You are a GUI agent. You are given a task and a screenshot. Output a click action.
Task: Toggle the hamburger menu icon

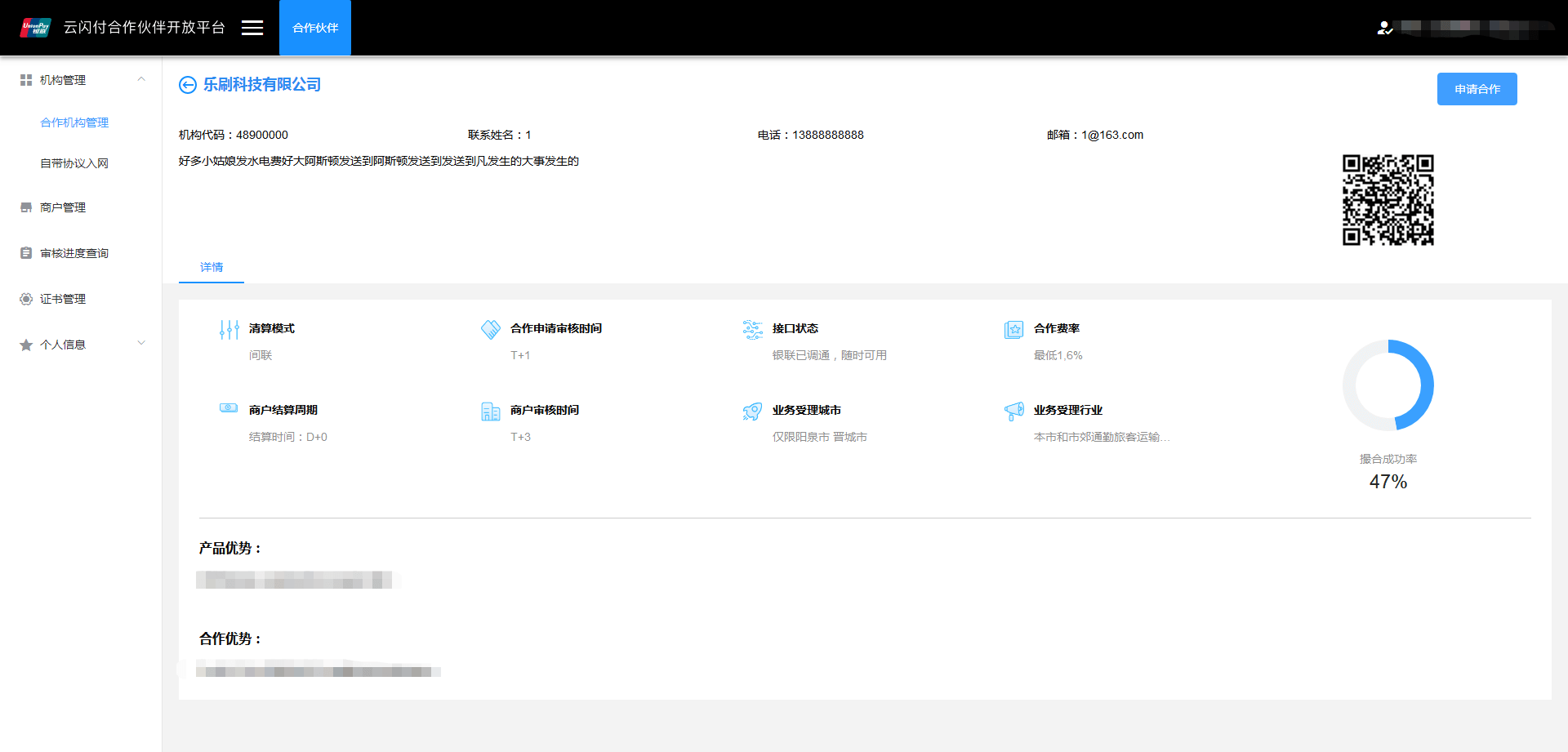252,28
